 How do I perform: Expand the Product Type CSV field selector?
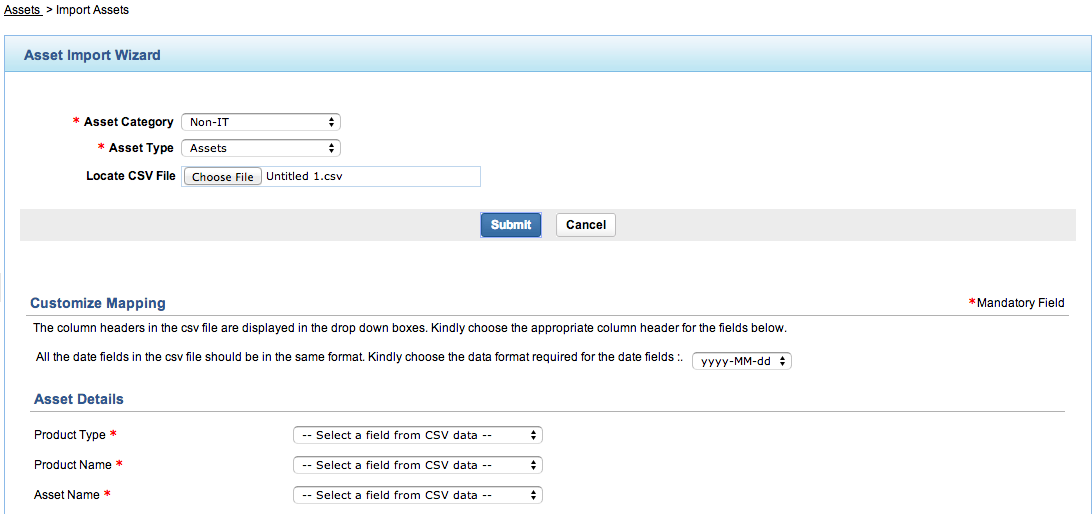coord(417,435)
